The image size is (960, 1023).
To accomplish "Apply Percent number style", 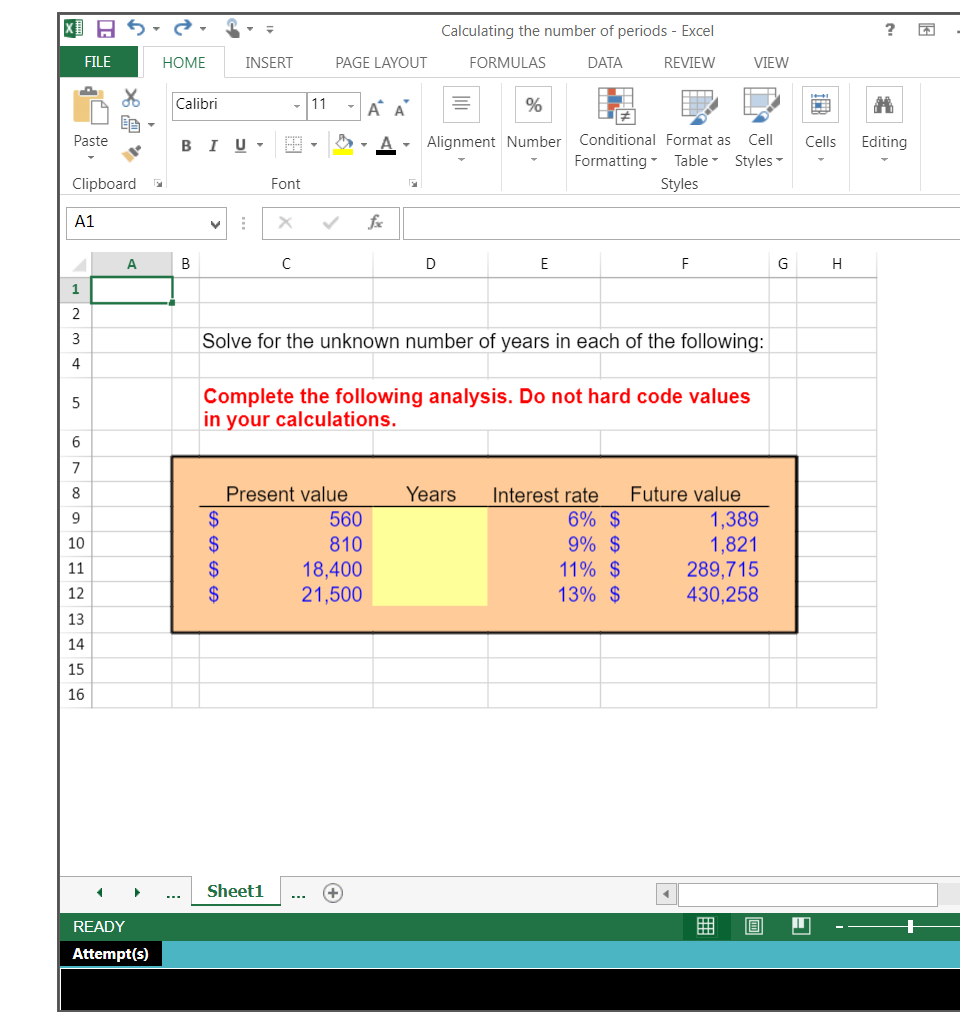I will (x=533, y=104).
